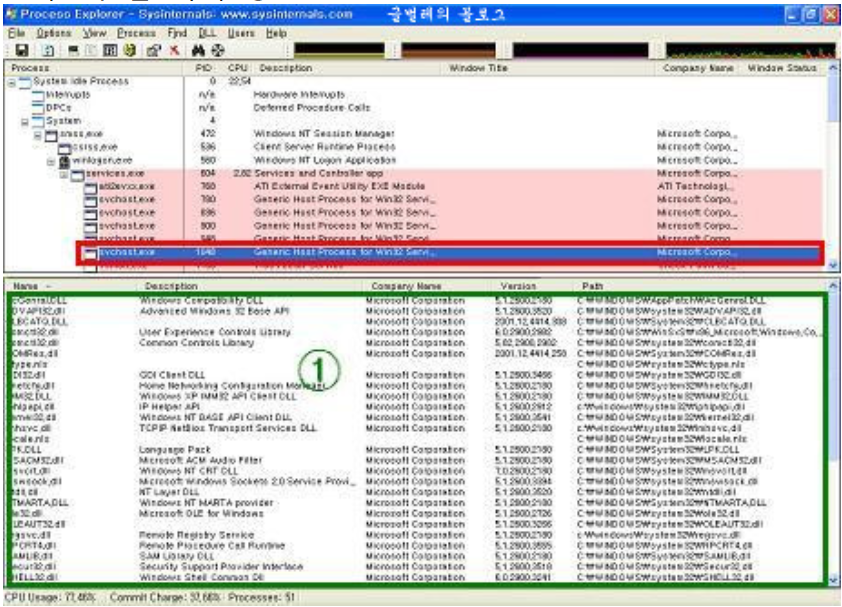842x607 pixels.
Task: Select the csrss.exe process row
Action: (414, 147)
